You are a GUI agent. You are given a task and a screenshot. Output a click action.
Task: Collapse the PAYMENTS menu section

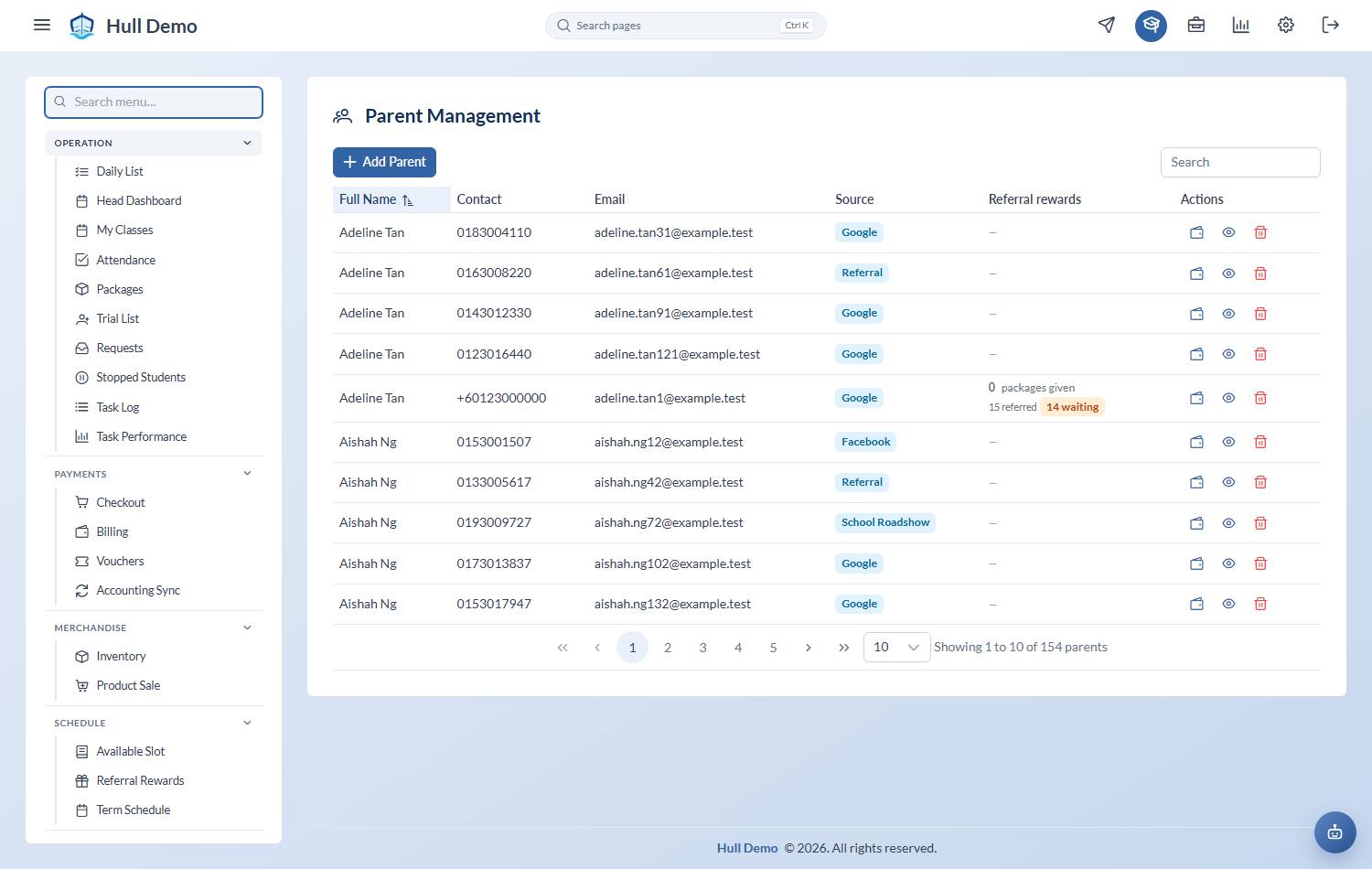(x=154, y=474)
